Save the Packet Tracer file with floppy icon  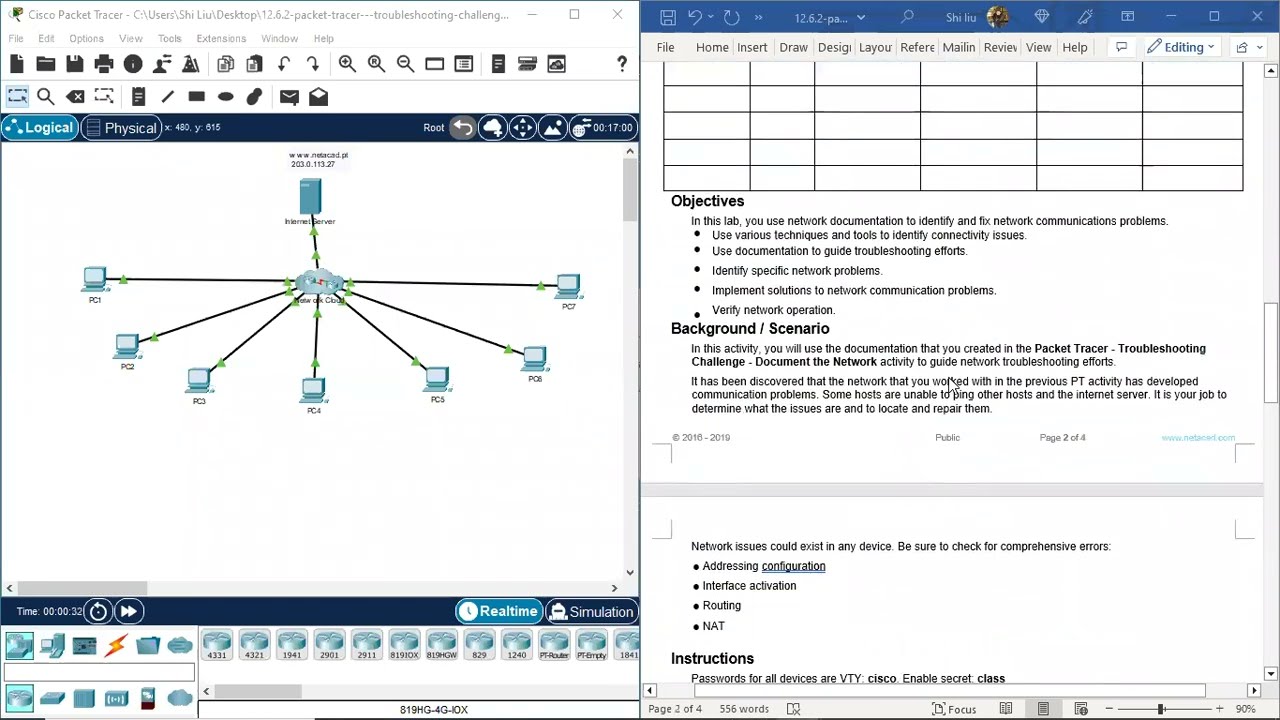point(75,64)
